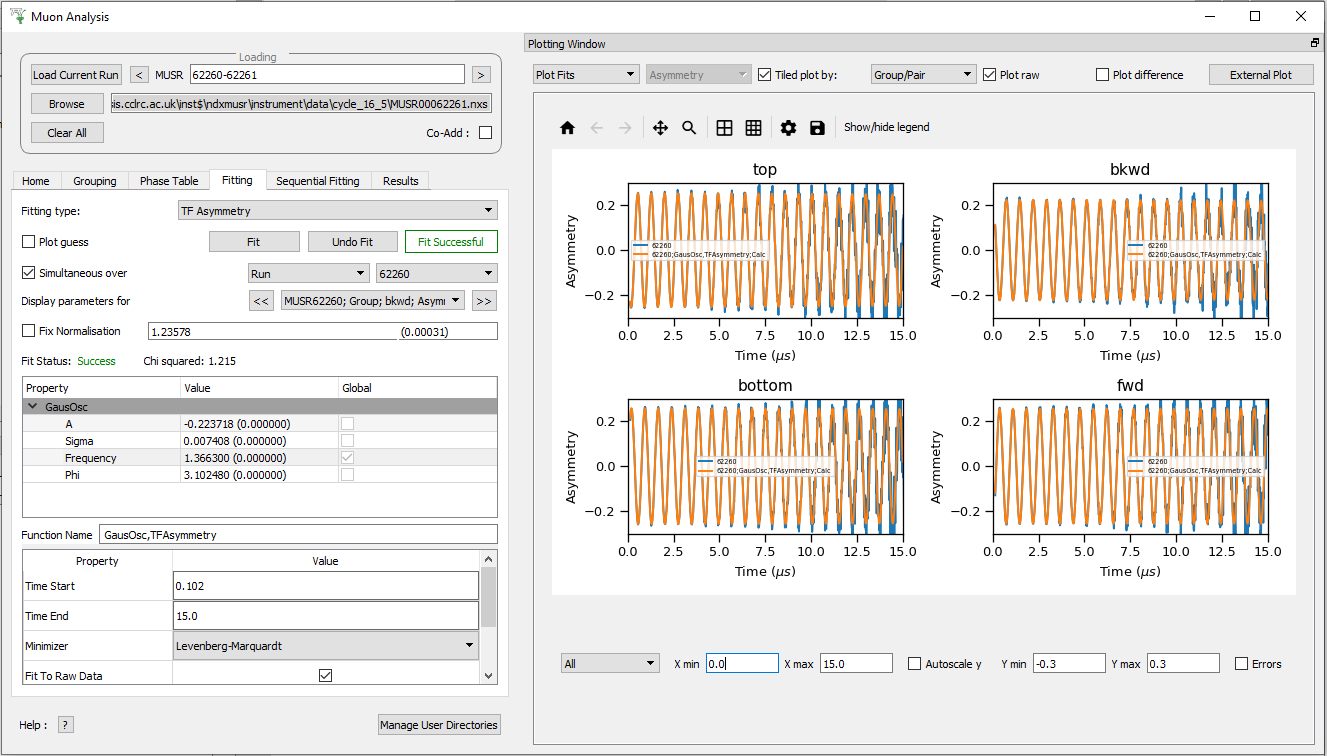
Task: Click the Home icon in plot toolbar
Action: pyautogui.click(x=567, y=128)
